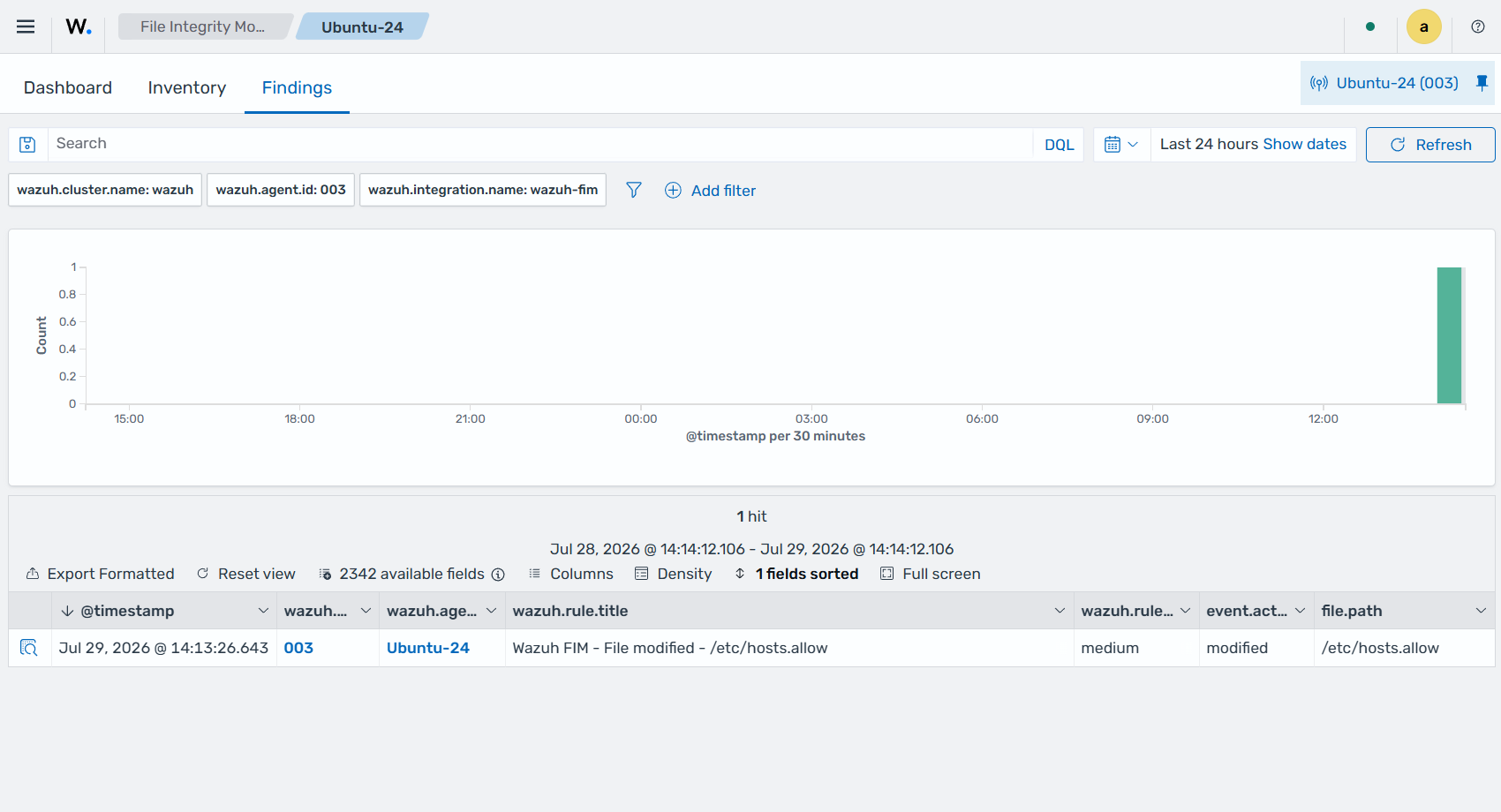Open the calendar quick time picker
Viewport: 1501px width, 812px height.
point(1121,145)
